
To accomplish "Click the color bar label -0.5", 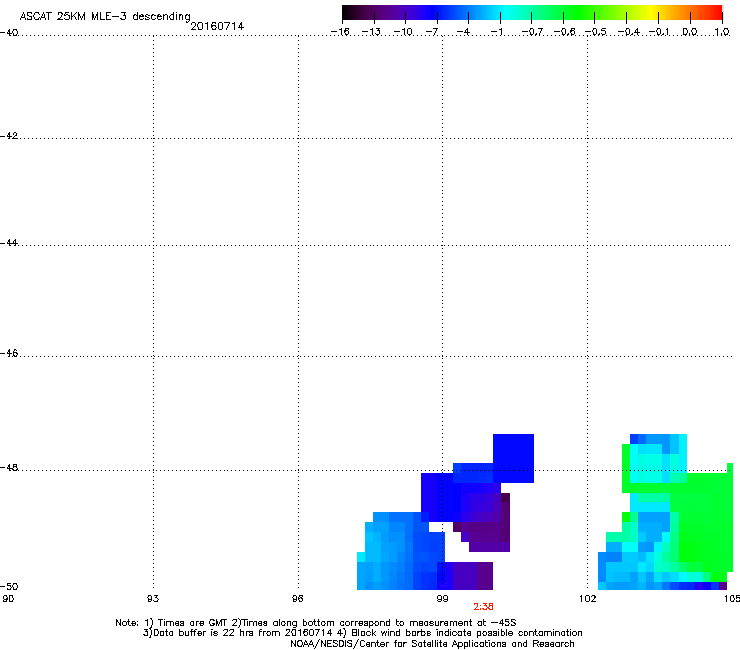I will pyautogui.click(x=596, y=32).
